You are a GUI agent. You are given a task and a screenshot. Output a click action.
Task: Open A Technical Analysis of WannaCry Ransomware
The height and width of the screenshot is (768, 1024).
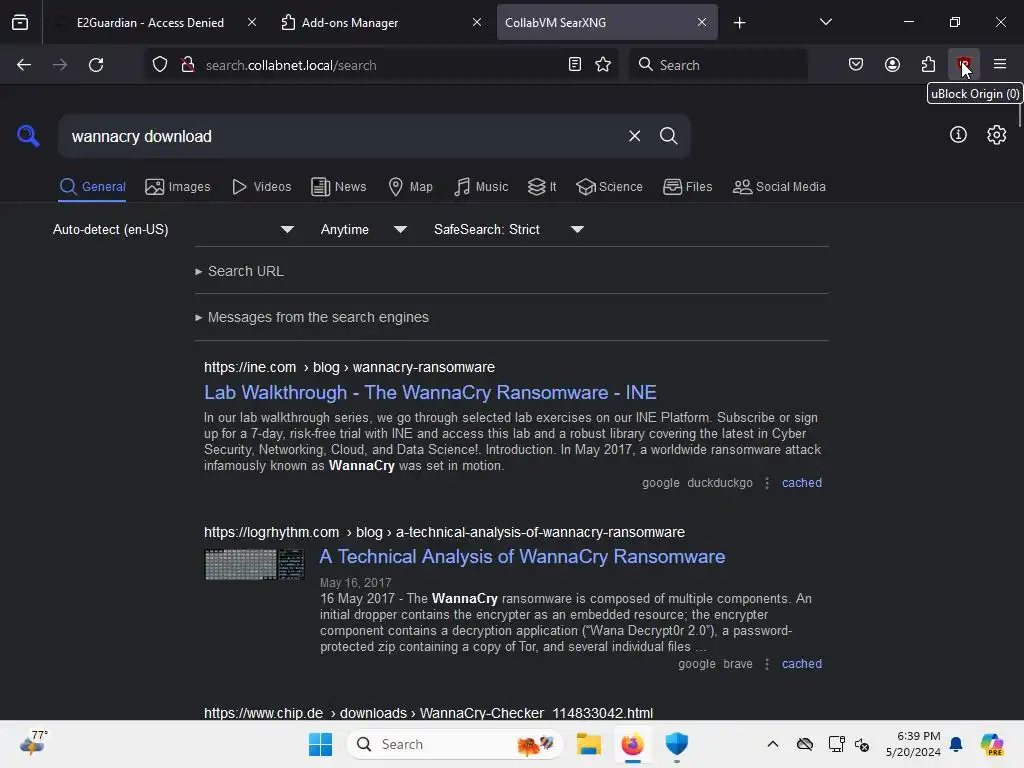tap(522, 556)
